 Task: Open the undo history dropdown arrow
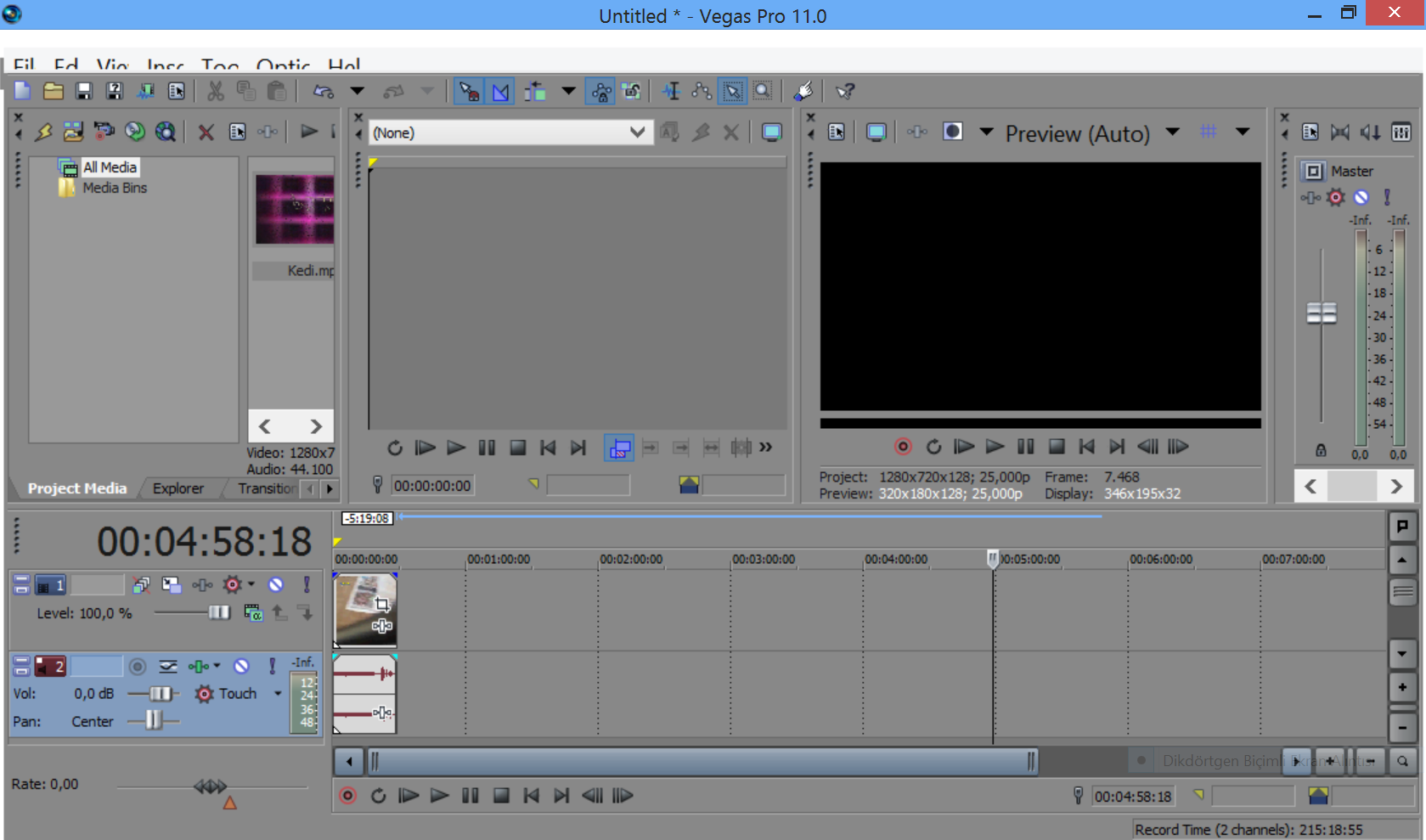point(358,91)
